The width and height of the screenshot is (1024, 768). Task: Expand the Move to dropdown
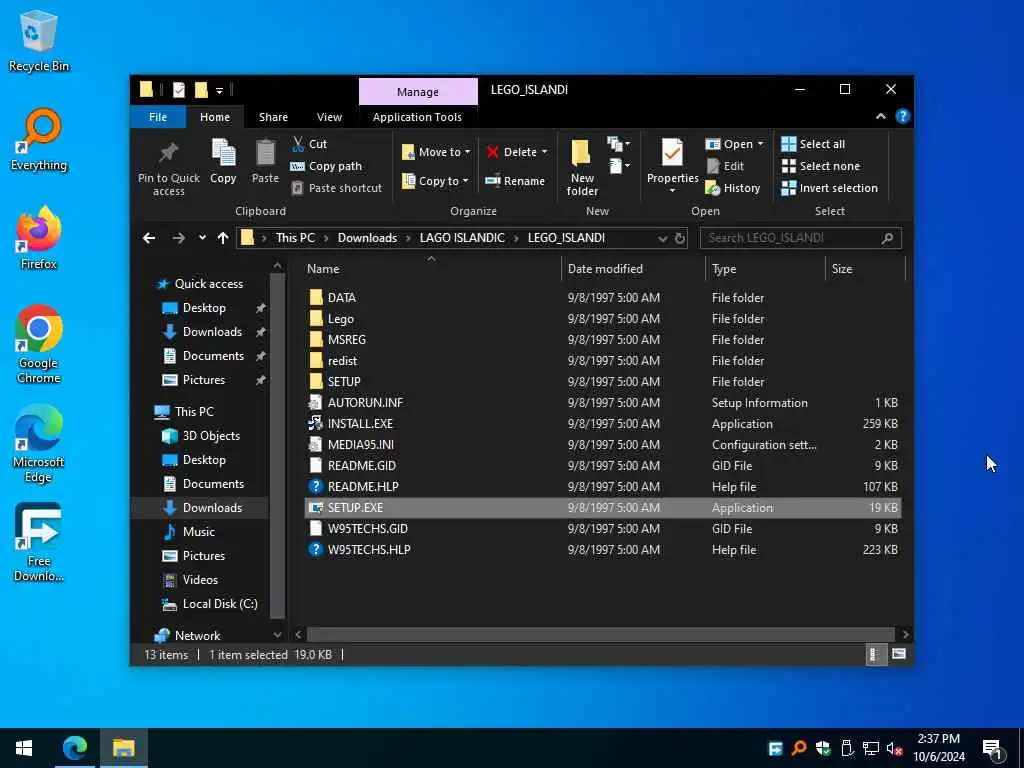coord(468,152)
